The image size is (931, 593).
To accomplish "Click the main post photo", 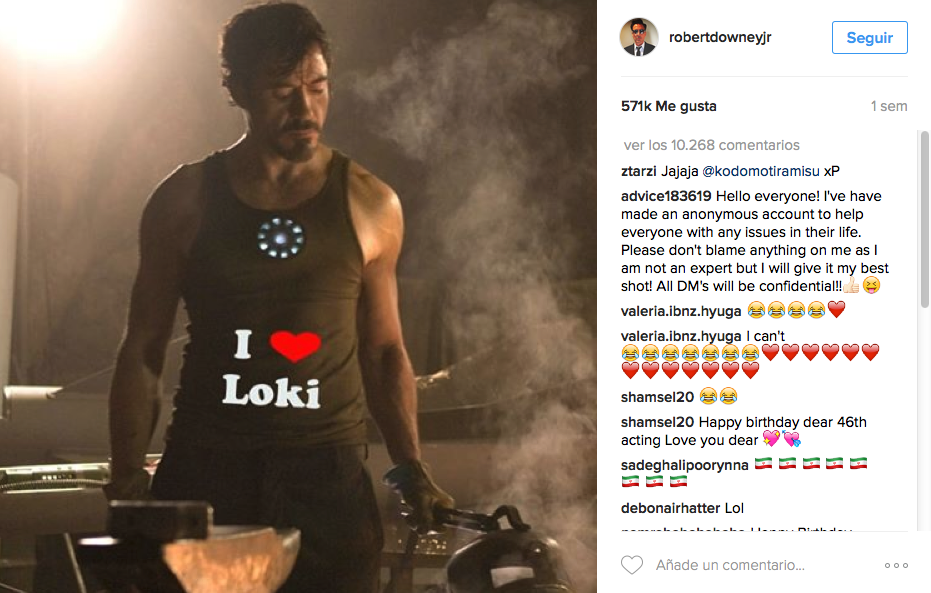I will (x=298, y=296).
